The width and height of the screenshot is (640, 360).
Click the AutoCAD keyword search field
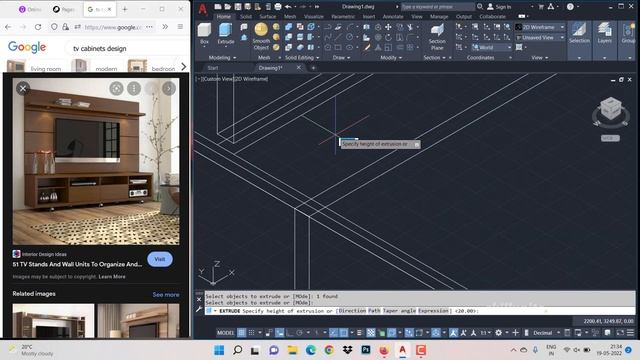(438, 7)
